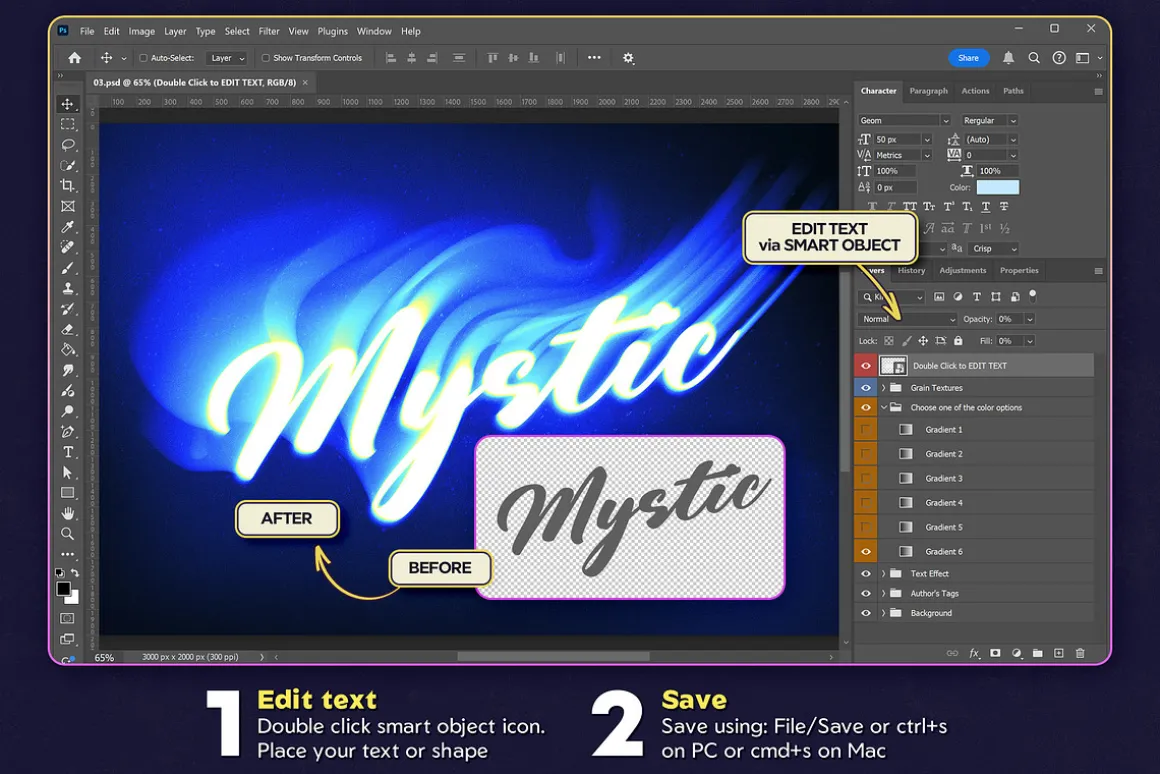Hide the Double Click to EDIT TEXT layer
This screenshot has width=1160, height=774.
coord(866,366)
